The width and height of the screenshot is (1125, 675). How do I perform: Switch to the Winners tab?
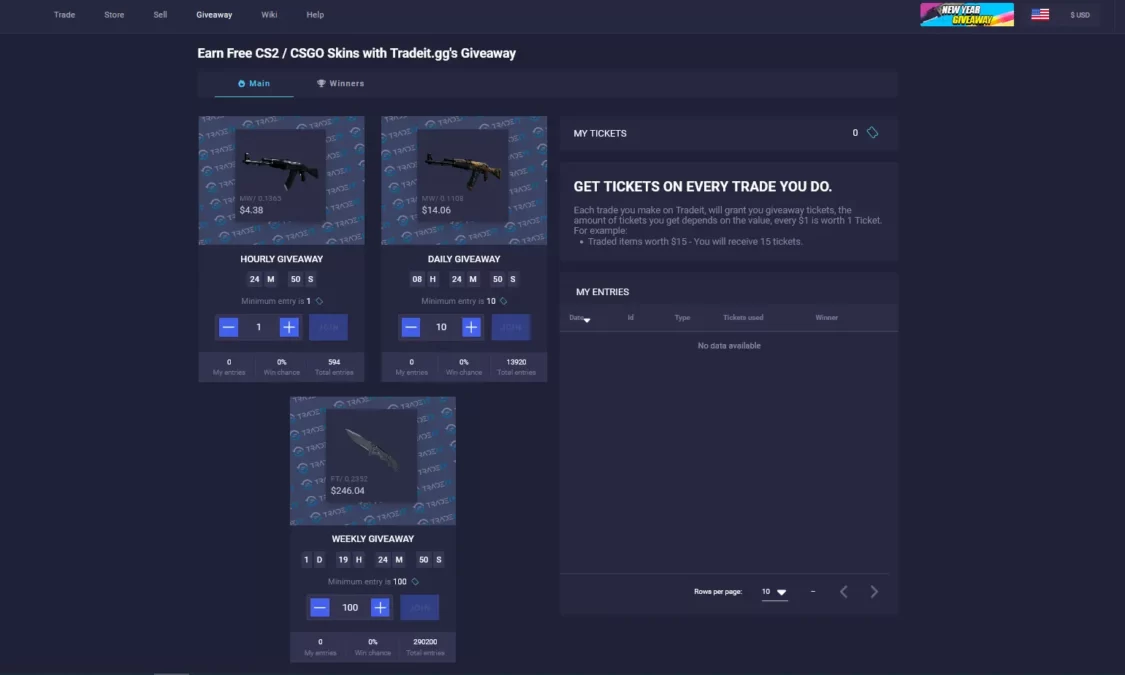[341, 83]
